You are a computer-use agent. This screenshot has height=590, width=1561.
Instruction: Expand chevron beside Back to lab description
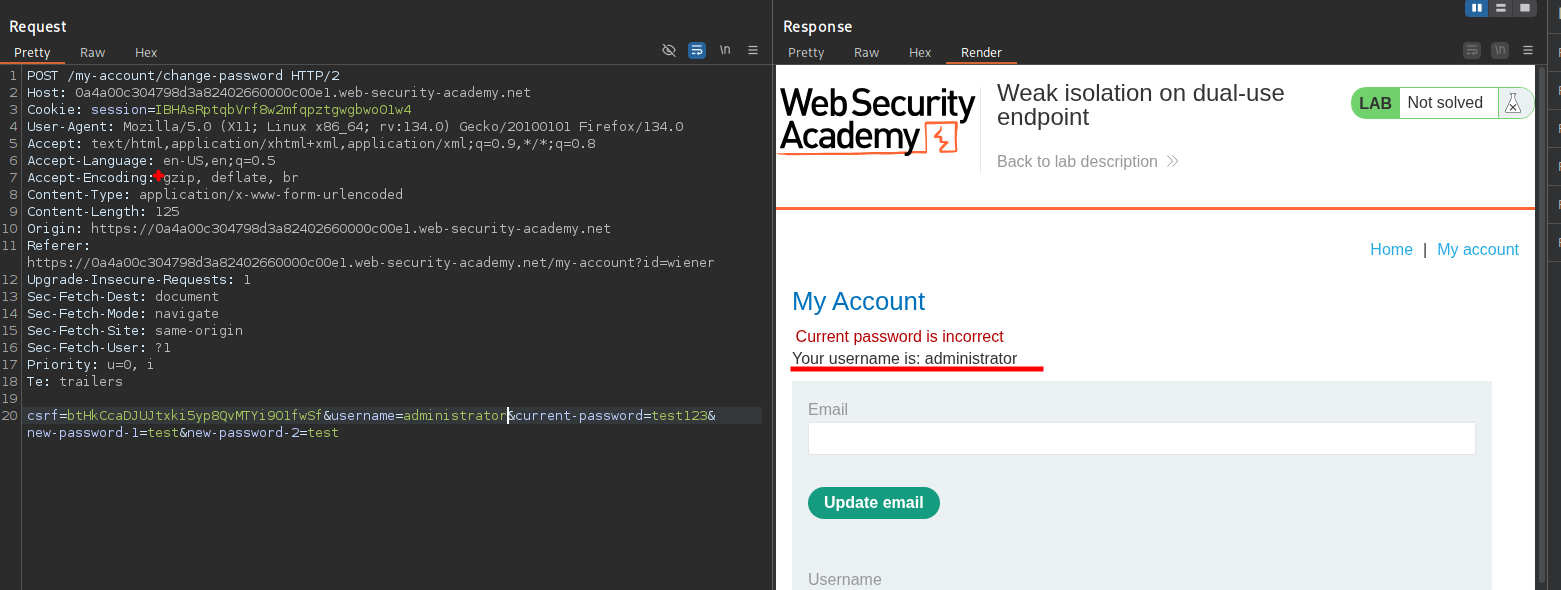pos(1173,162)
